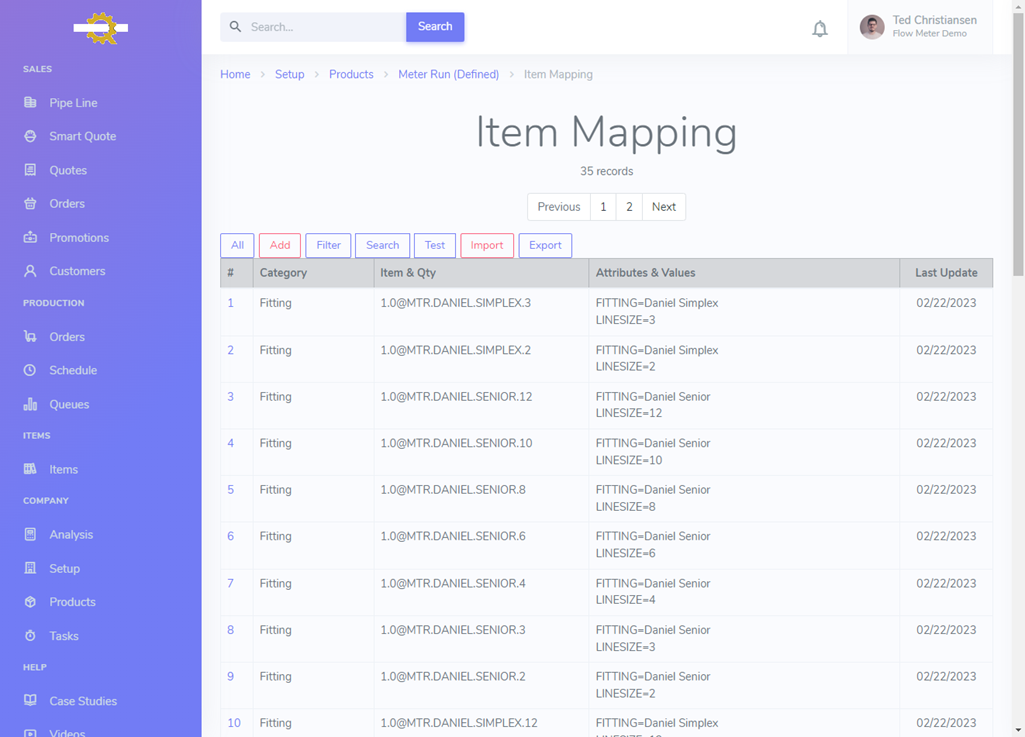This screenshot has width=1025, height=737.
Task: Click the Export button above table
Action: point(545,245)
